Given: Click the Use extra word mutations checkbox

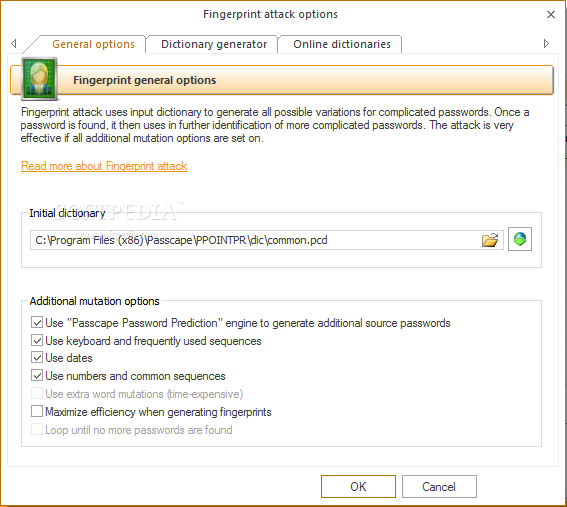Looking at the screenshot, I should pos(37,393).
